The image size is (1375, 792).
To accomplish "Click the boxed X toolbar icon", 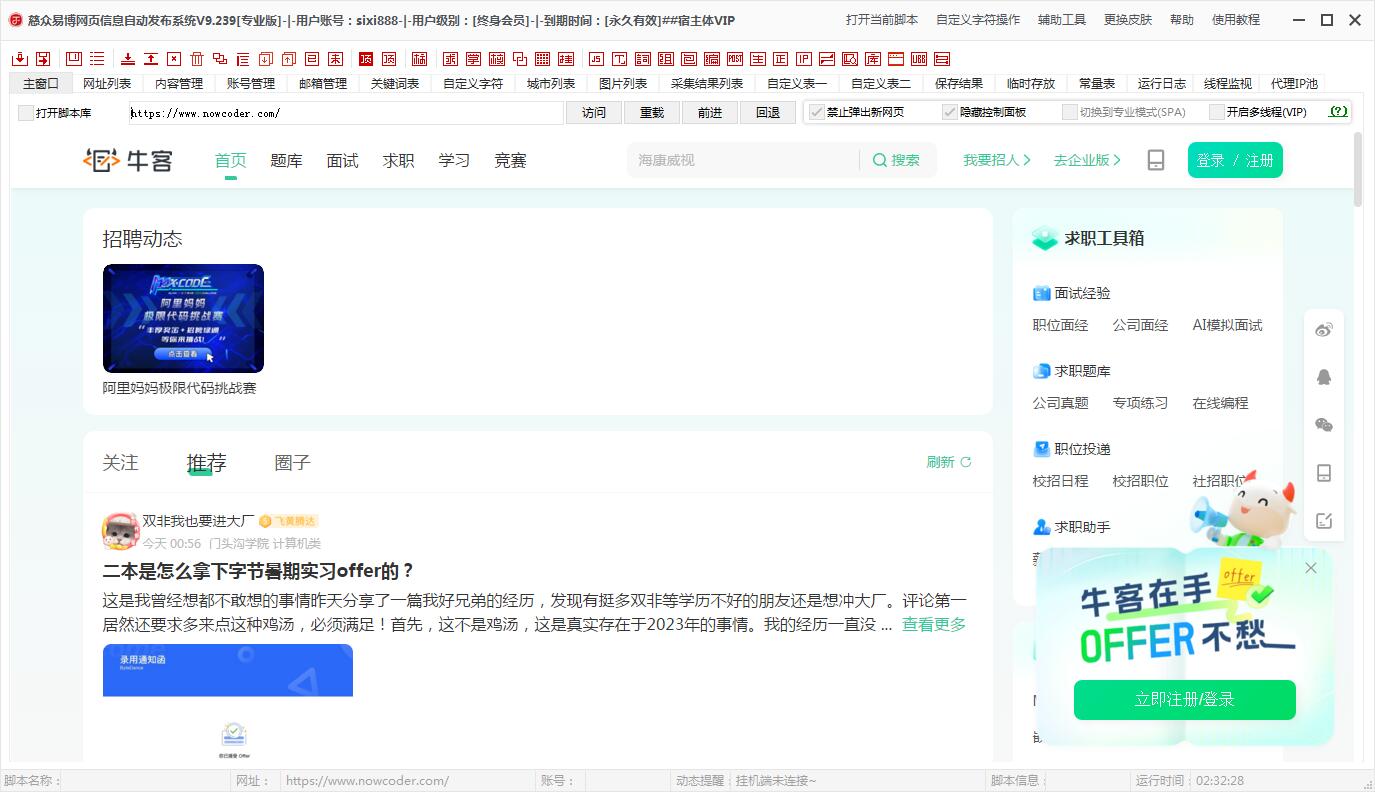I will (174, 59).
